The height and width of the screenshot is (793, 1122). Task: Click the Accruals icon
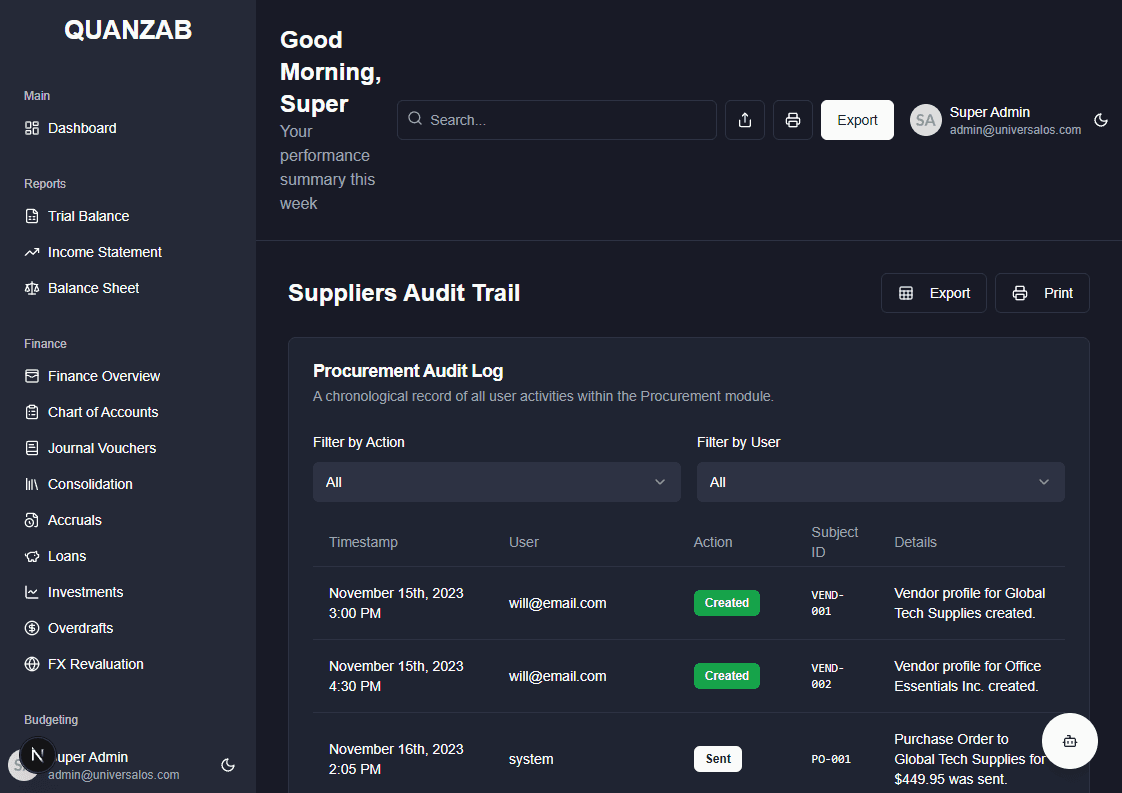[x=31, y=520]
